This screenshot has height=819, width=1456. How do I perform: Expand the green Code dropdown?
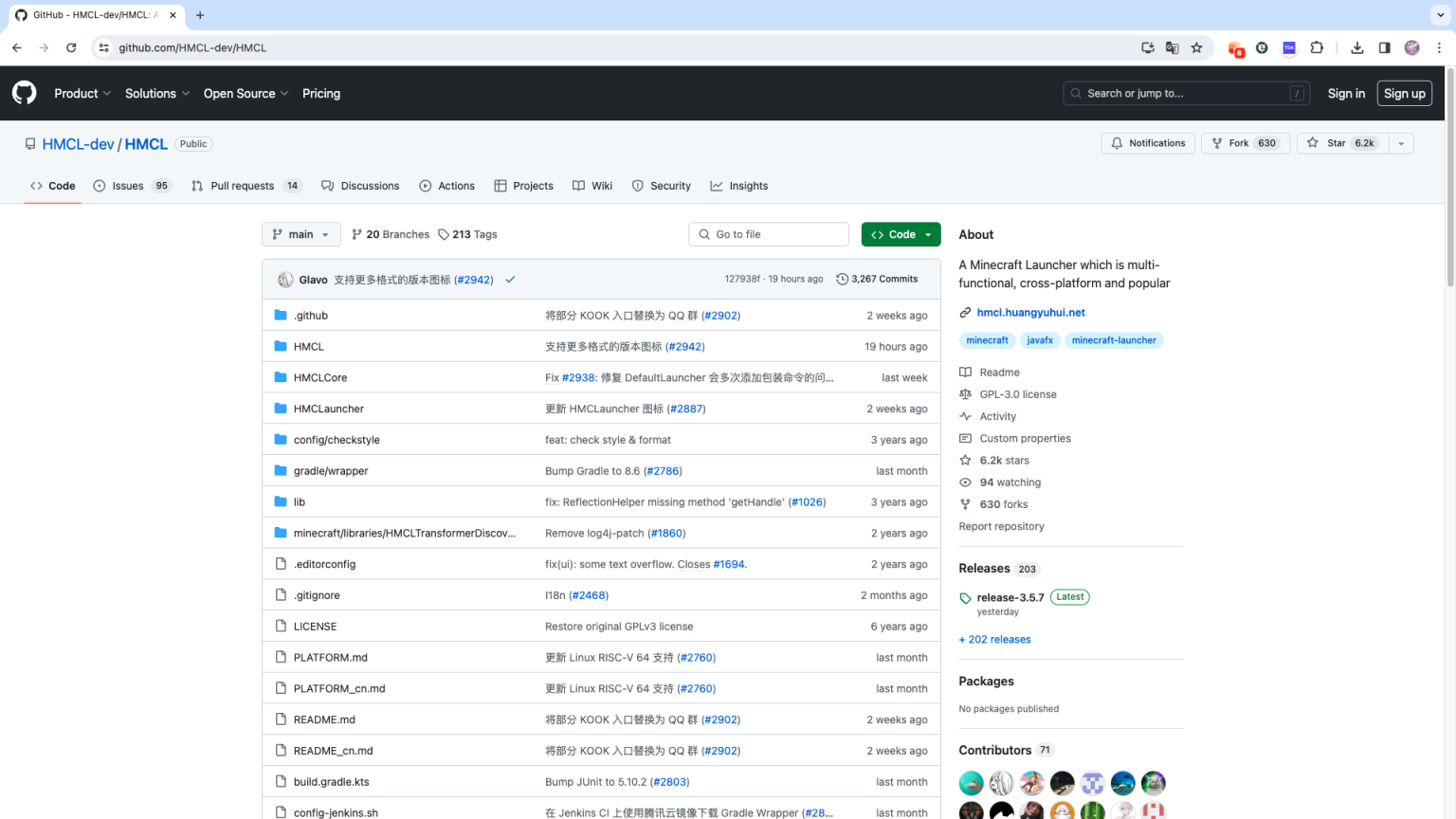tap(901, 234)
